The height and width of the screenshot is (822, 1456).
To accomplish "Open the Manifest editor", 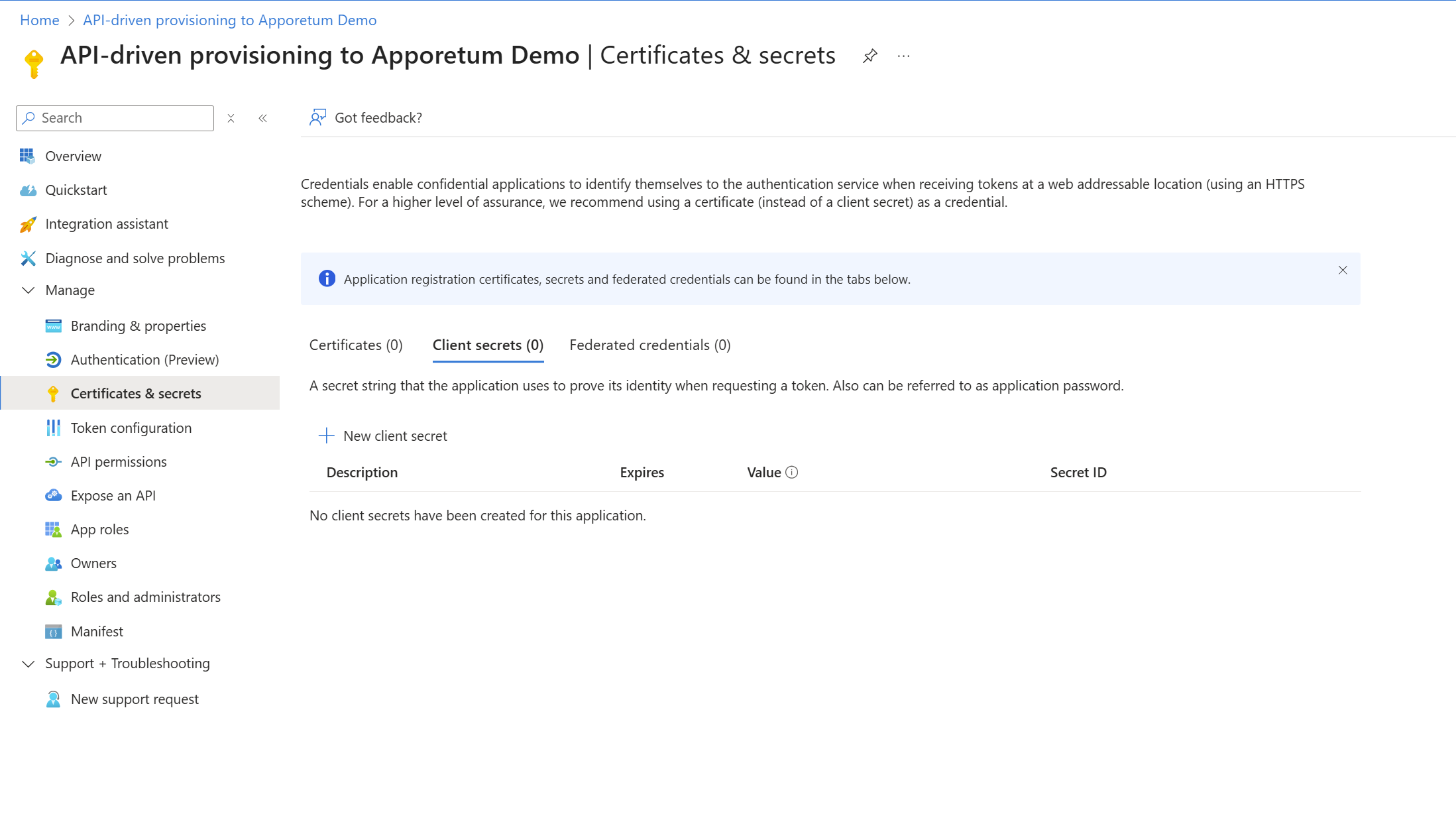I will [x=97, y=631].
